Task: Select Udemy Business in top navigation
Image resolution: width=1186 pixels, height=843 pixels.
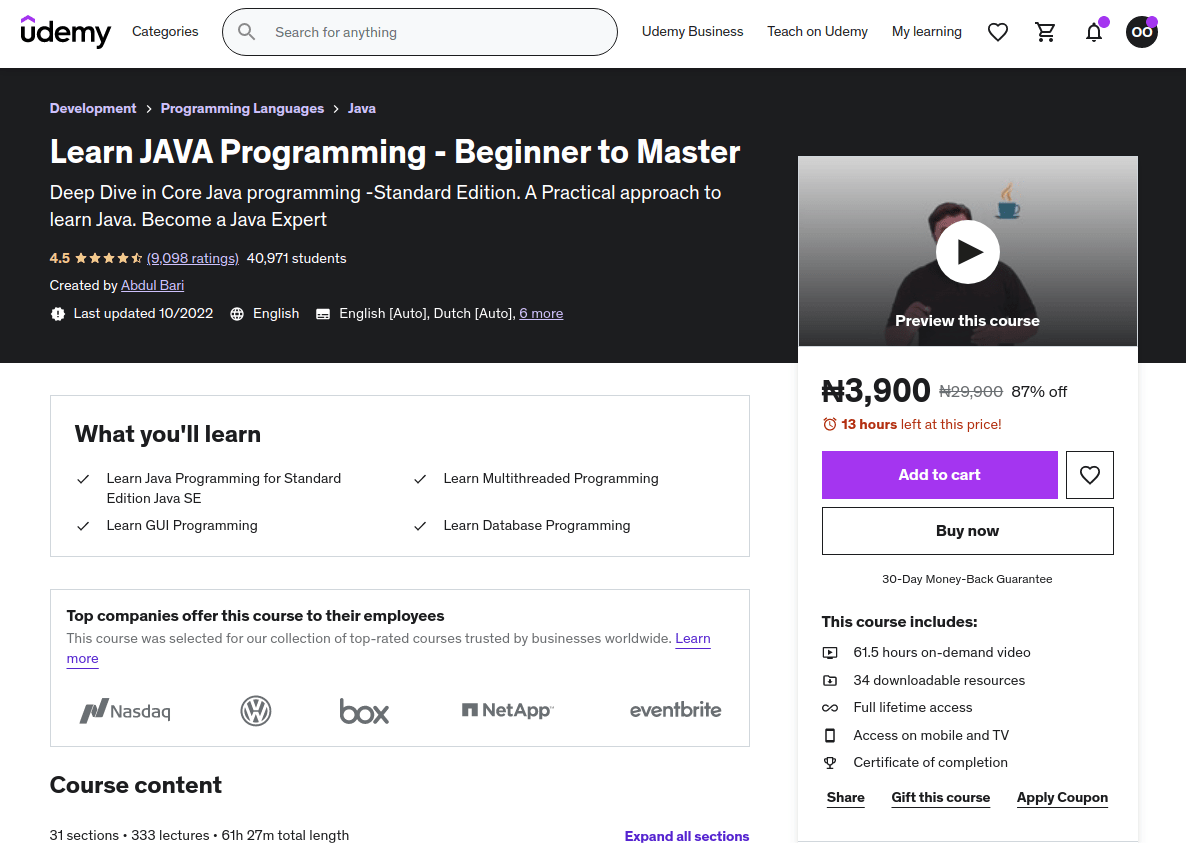Action: (692, 31)
